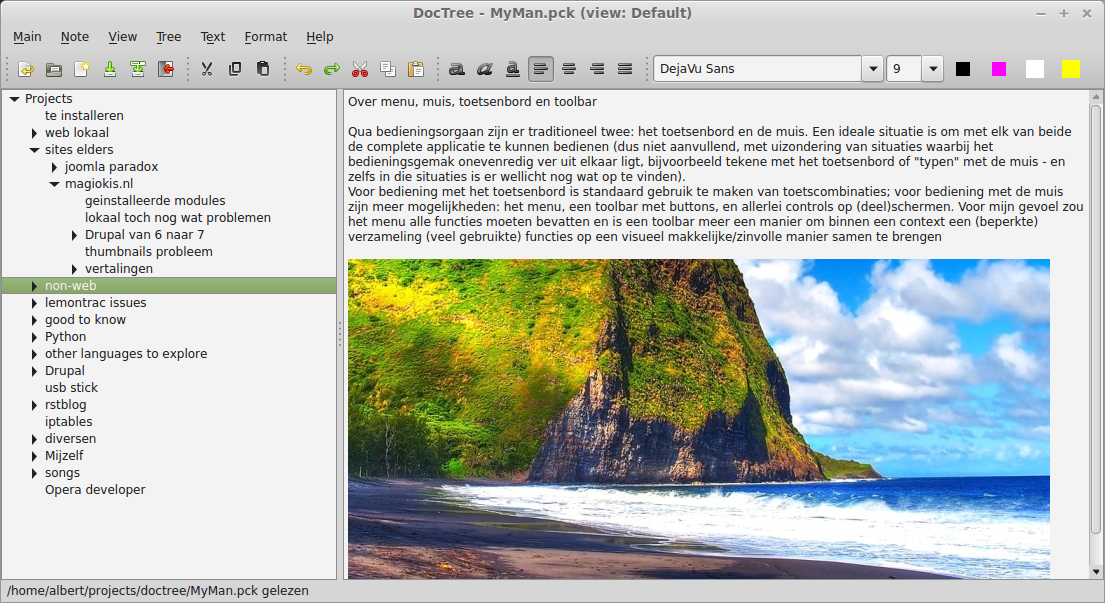Select left text alignment

click(x=541, y=69)
